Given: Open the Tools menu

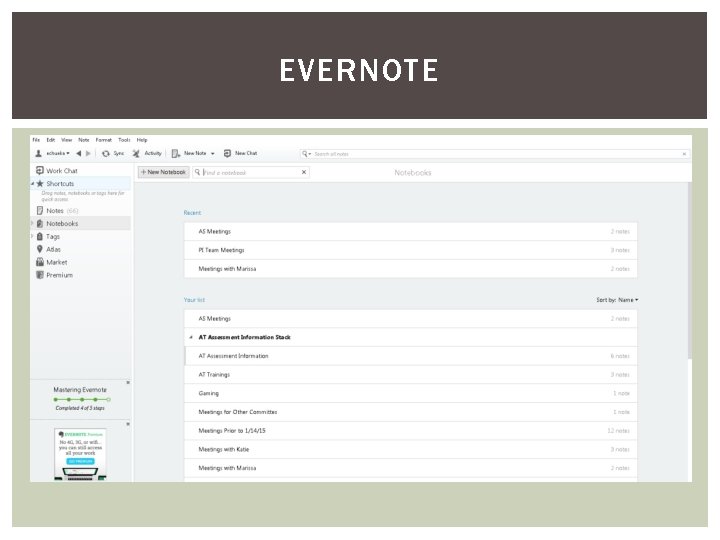Looking at the screenshot, I should (x=124, y=140).
